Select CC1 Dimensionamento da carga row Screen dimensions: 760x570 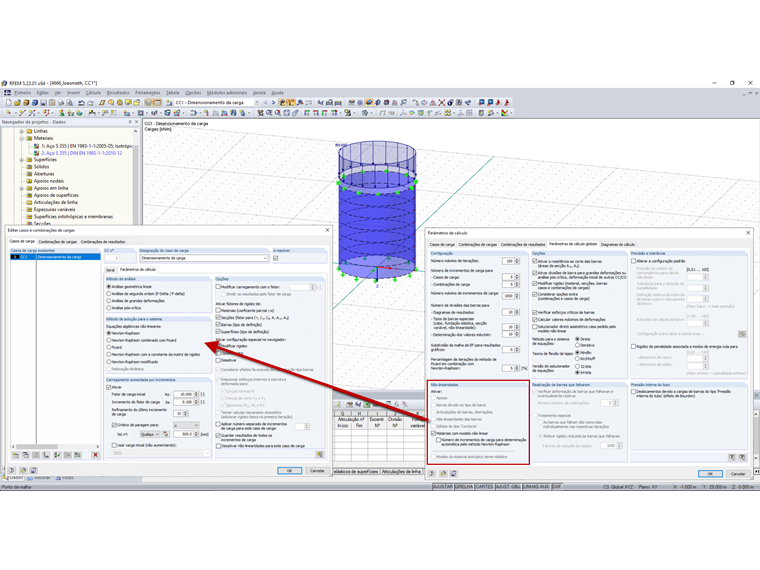[55, 257]
